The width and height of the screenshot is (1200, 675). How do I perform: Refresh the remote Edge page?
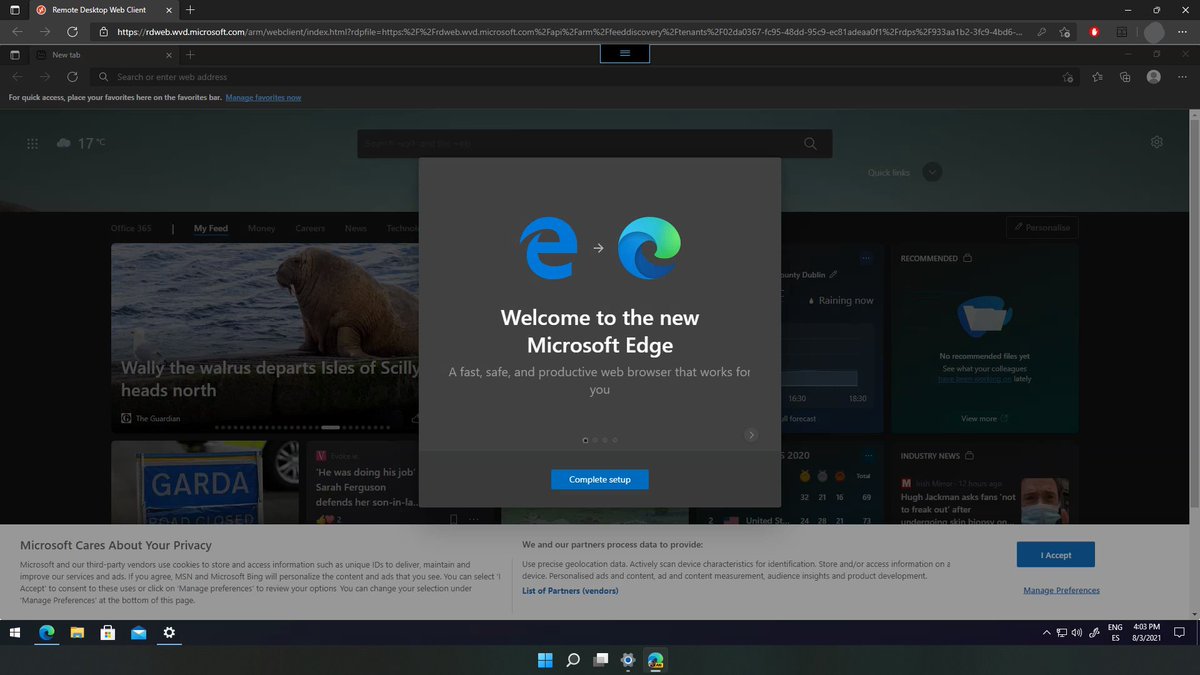72,77
